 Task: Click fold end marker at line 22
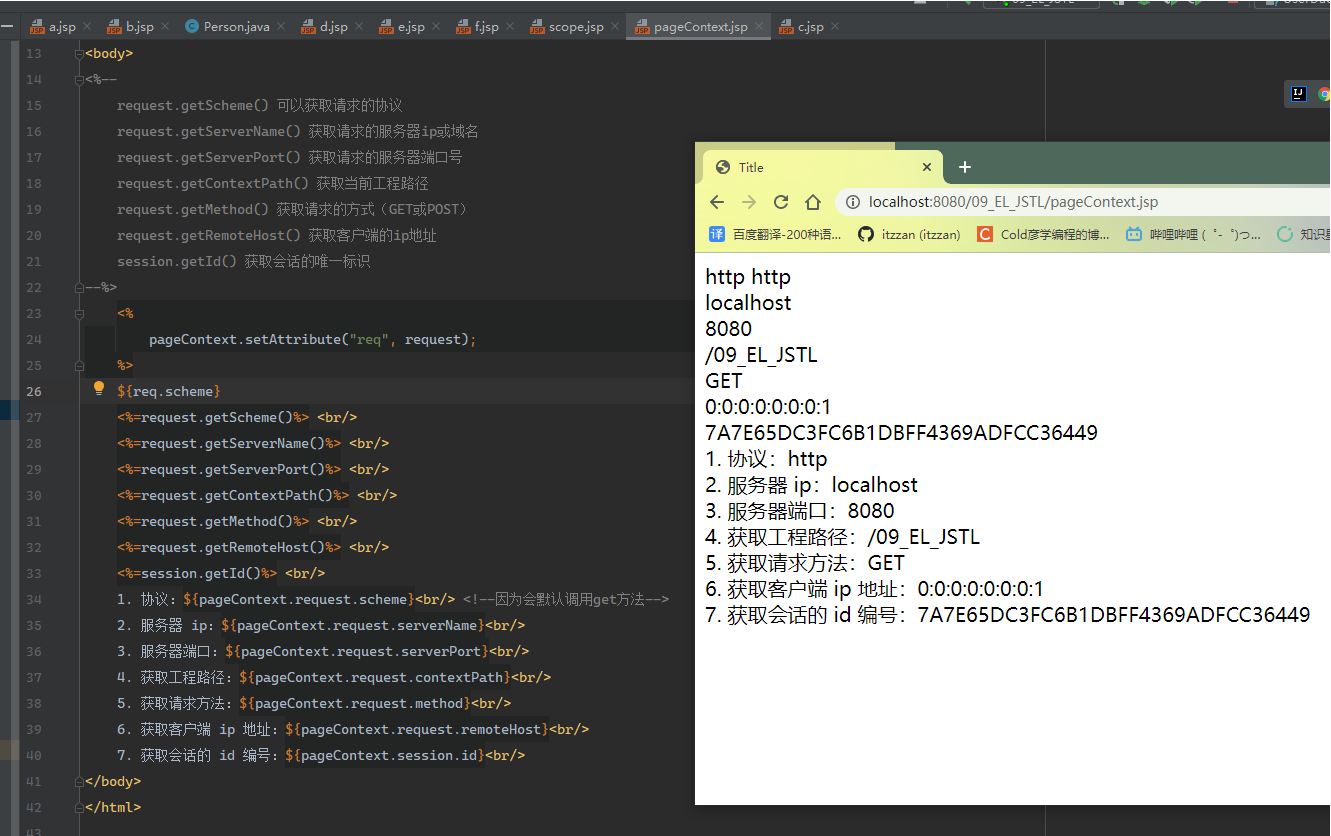tap(79, 288)
